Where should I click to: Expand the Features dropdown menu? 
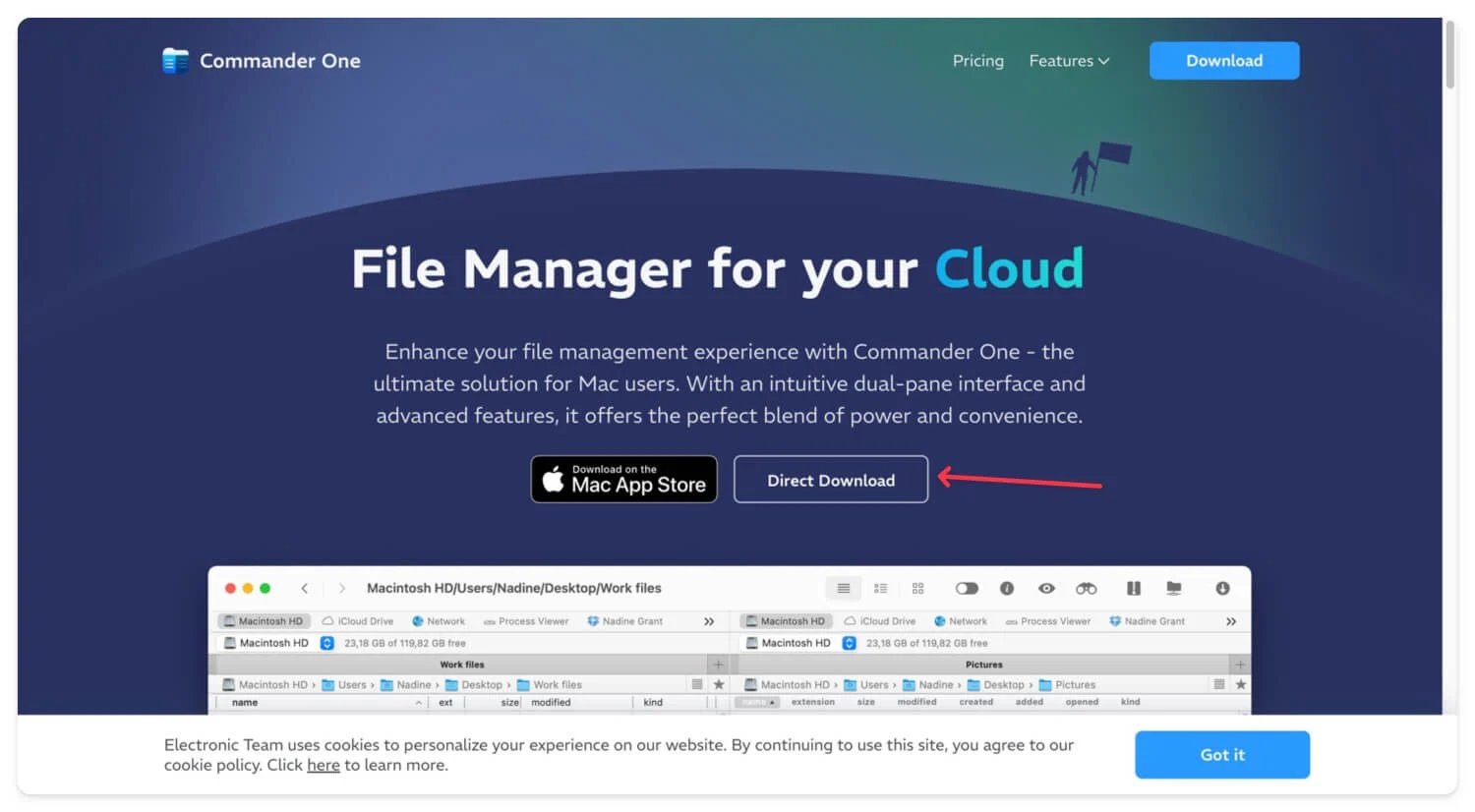tap(1069, 61)
